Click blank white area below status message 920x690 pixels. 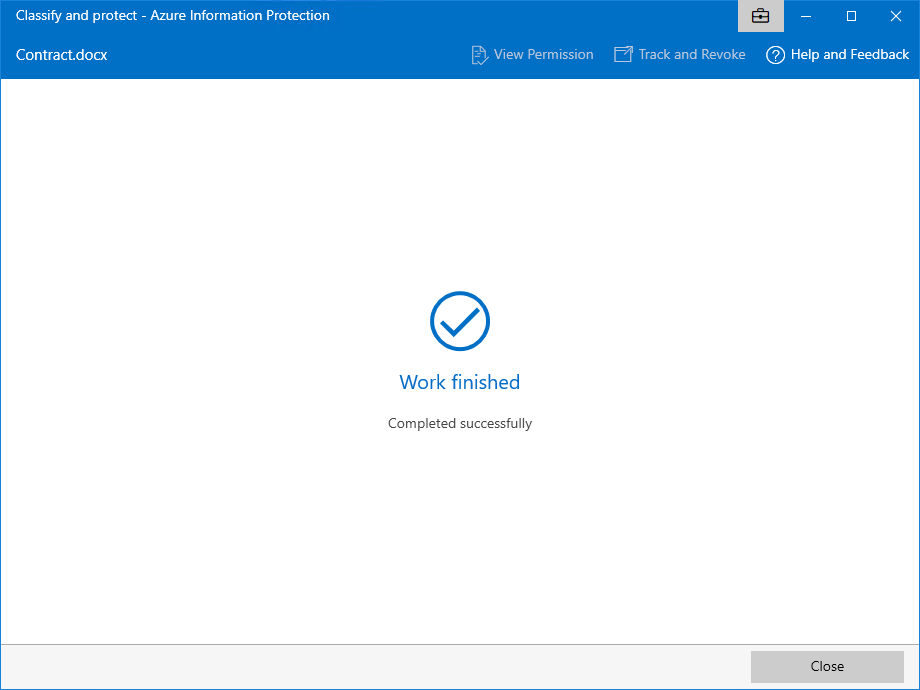click(x=460, y=540)
